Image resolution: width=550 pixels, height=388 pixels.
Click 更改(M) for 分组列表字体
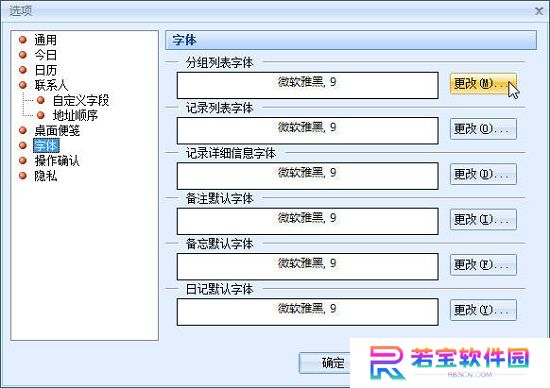tap(483, 83)
